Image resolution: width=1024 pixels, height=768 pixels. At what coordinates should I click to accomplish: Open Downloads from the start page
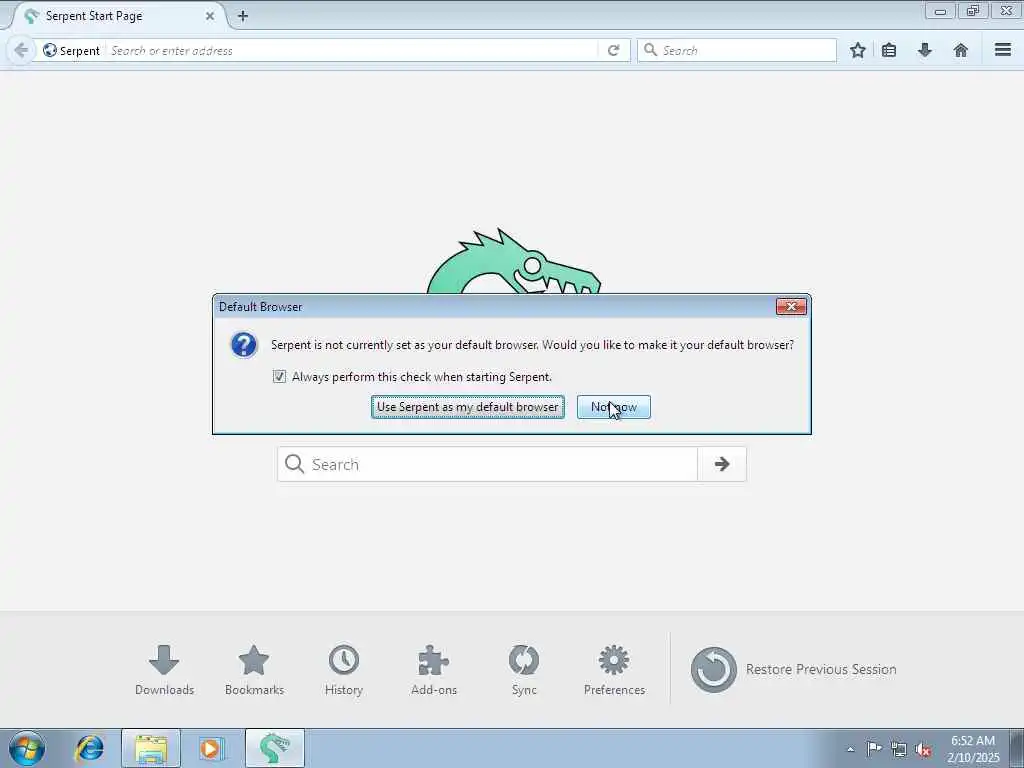(164, 670)
